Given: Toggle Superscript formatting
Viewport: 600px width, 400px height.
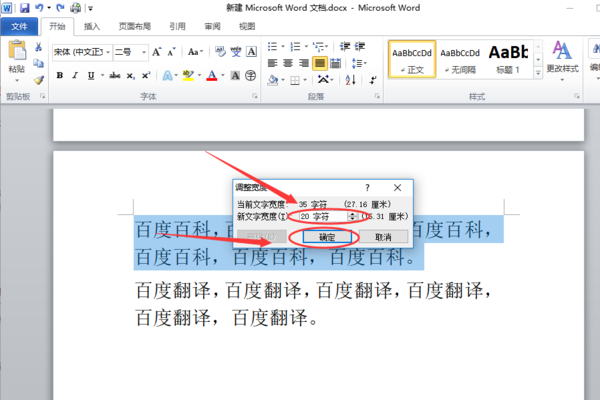Looking at the screenshot, I should [x=146, y=75].
